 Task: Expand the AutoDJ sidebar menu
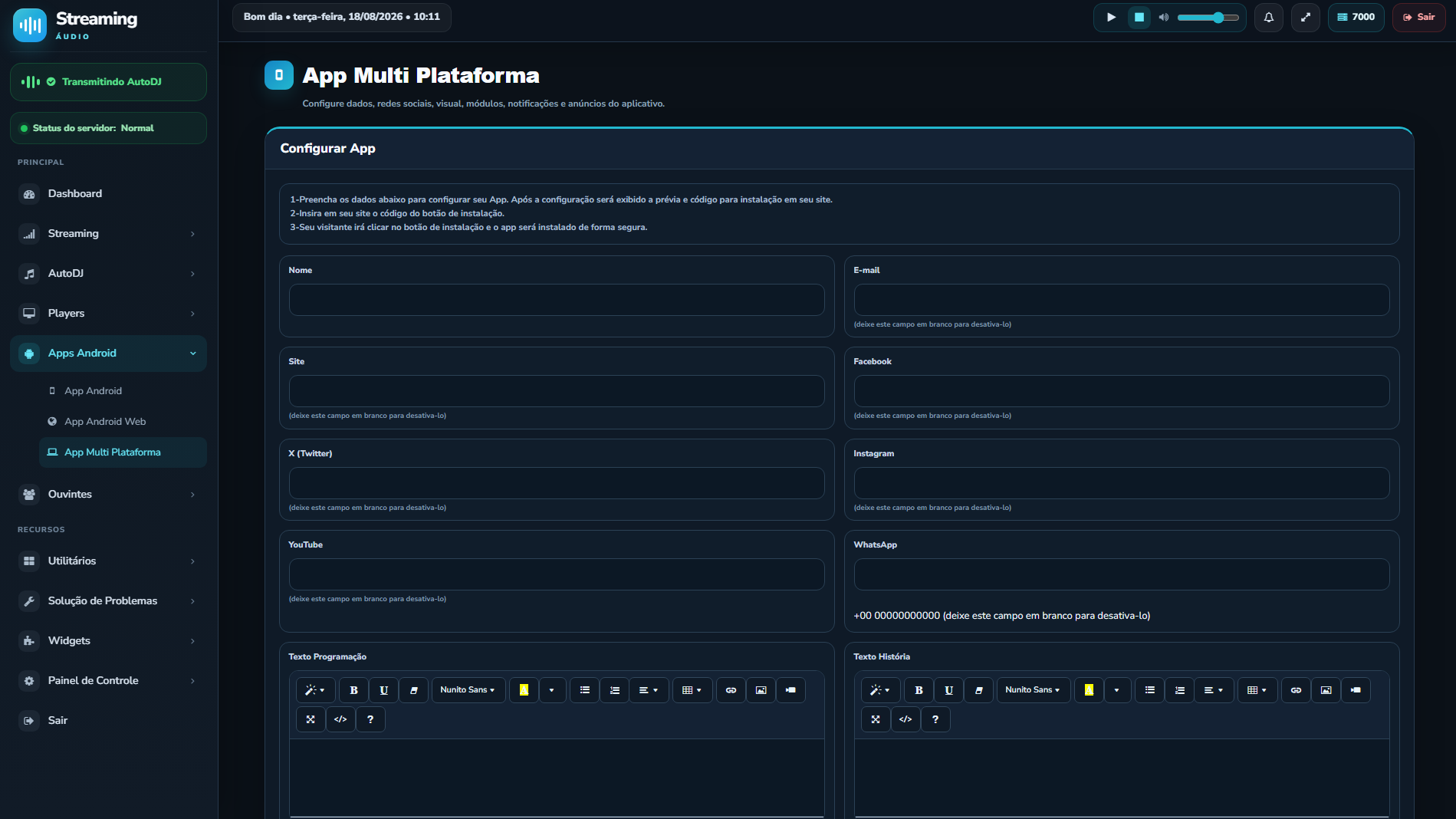tap(108, 274)
